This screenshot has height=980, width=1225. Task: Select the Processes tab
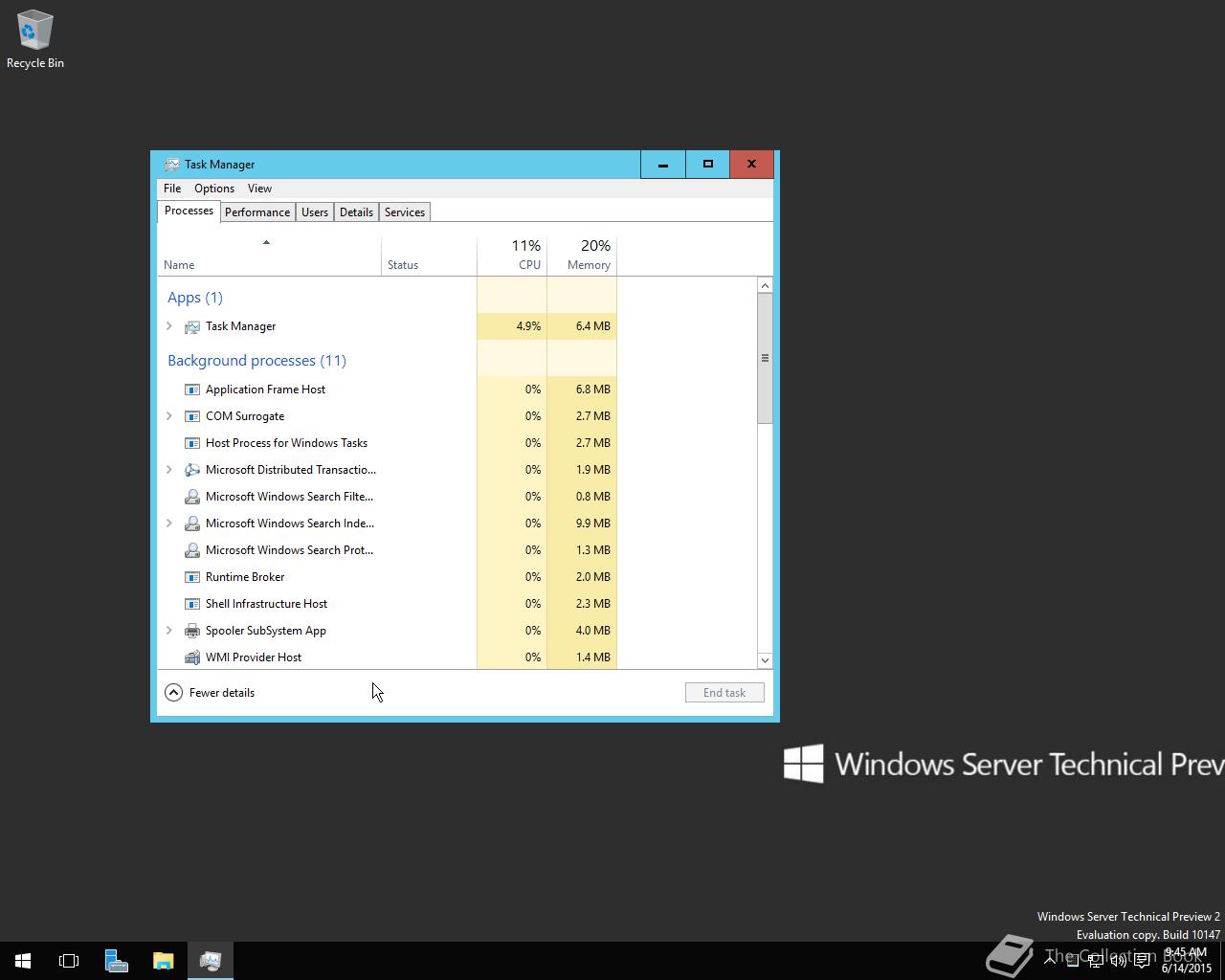(x=189, y=211)
